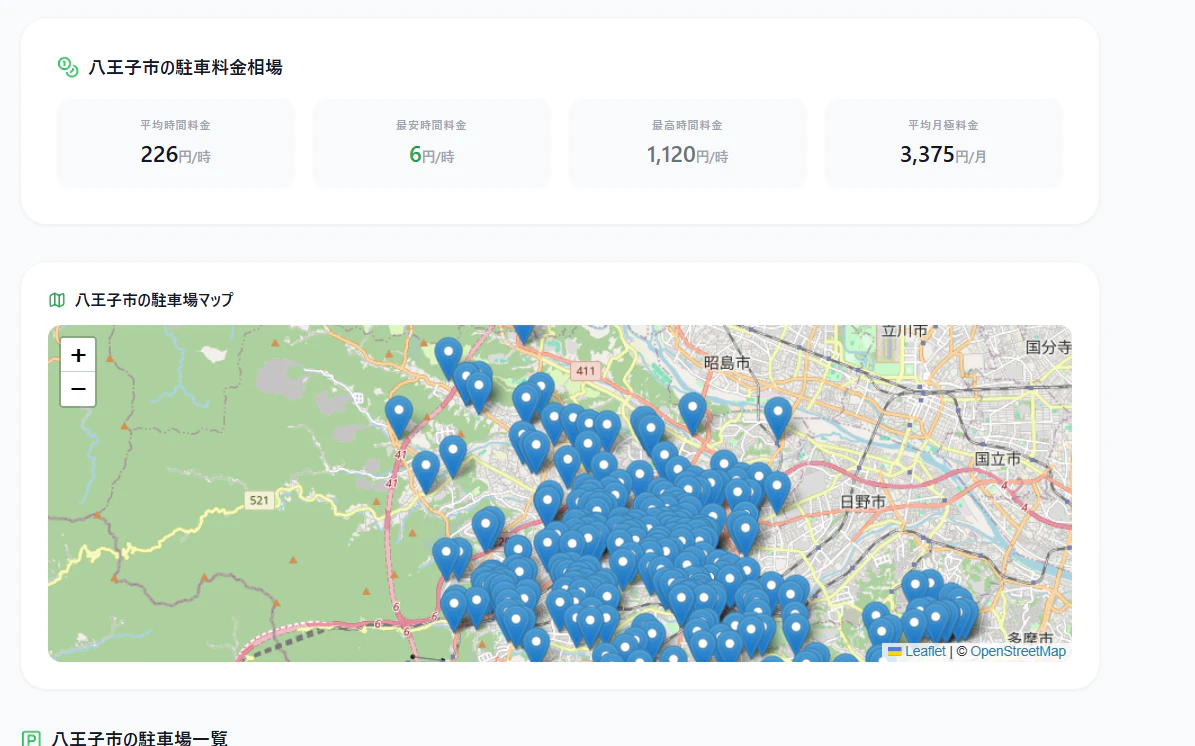Select the 平均月極料金 3,375円 card
1195x746 pixels.
coord(944,142)
